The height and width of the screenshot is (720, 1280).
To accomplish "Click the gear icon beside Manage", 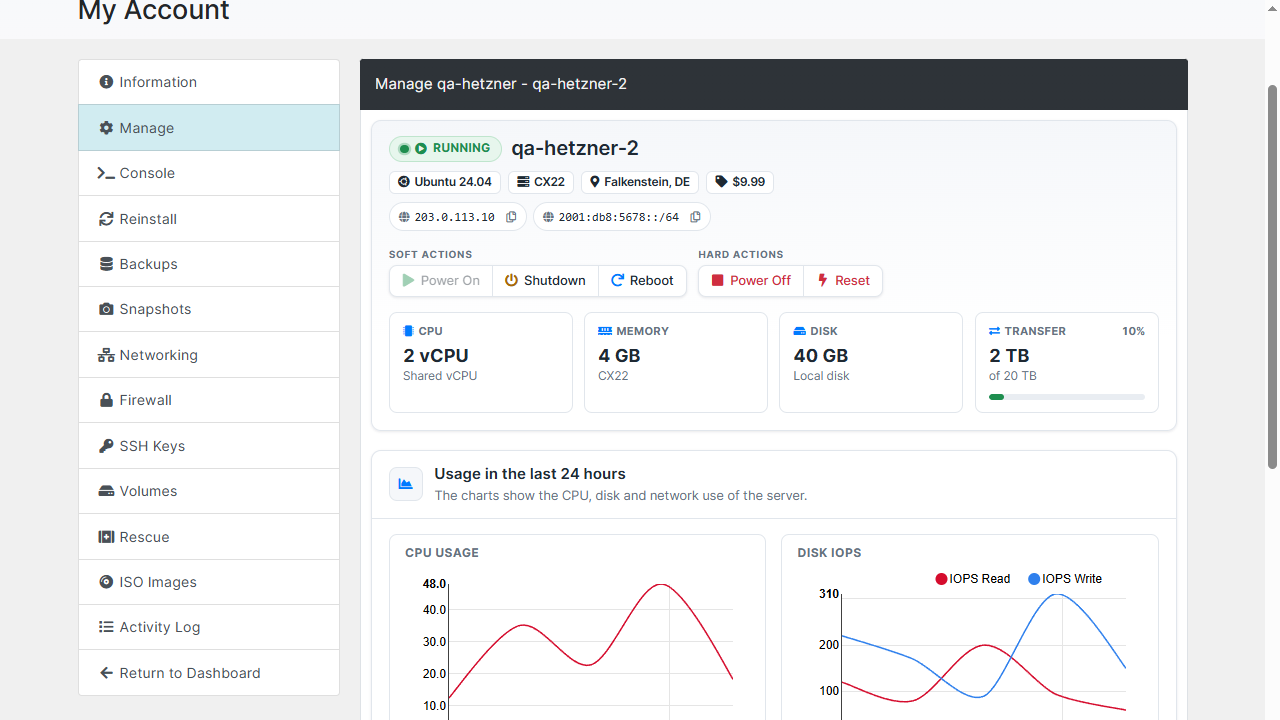I will click(106, 128).
